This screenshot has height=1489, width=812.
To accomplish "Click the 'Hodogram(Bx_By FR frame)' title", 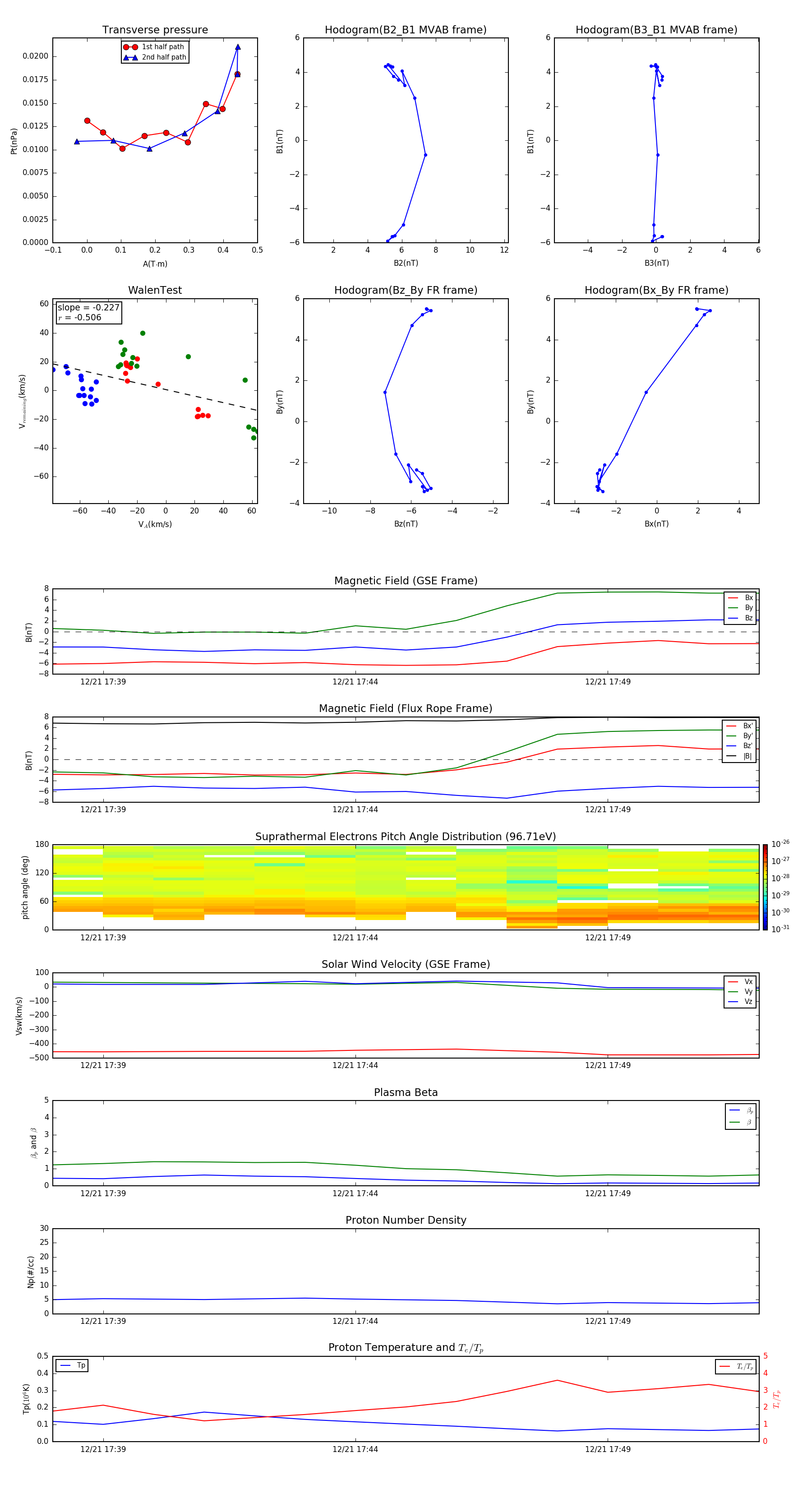I will (x=656, y=290).
